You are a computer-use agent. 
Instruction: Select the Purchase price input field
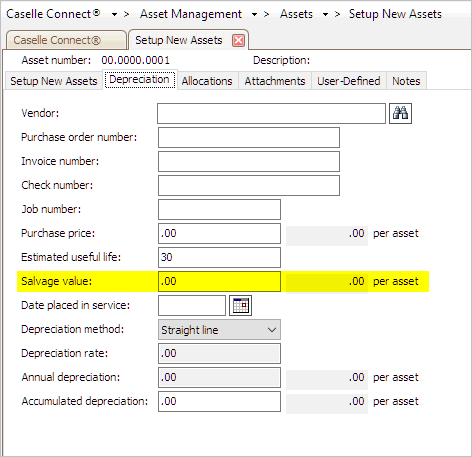pyautogui.click(x=219, y=233)
